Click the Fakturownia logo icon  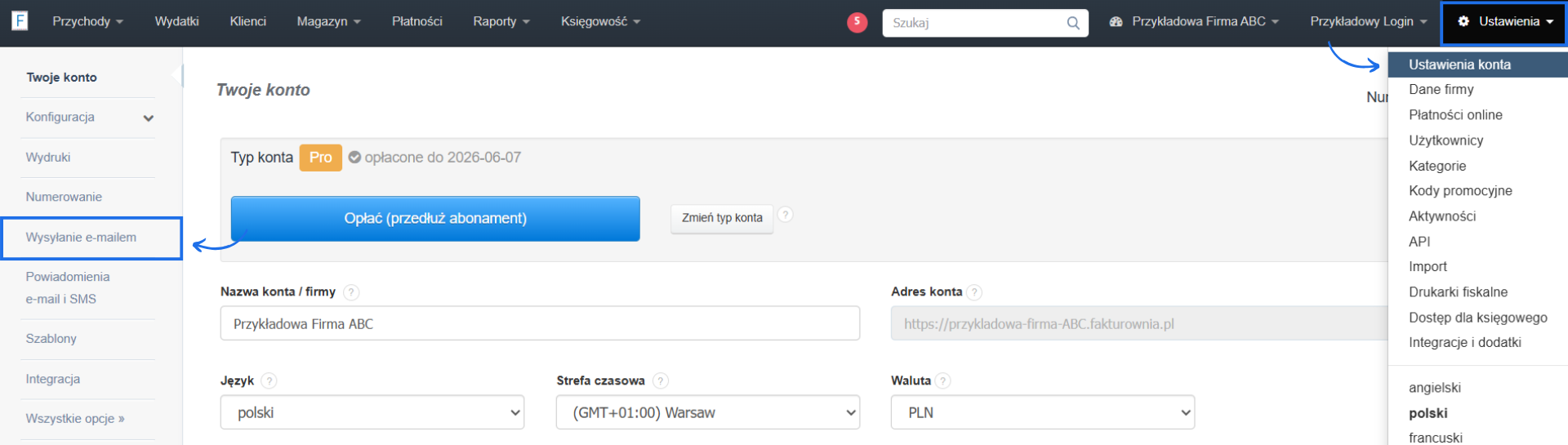coord(20,20)
